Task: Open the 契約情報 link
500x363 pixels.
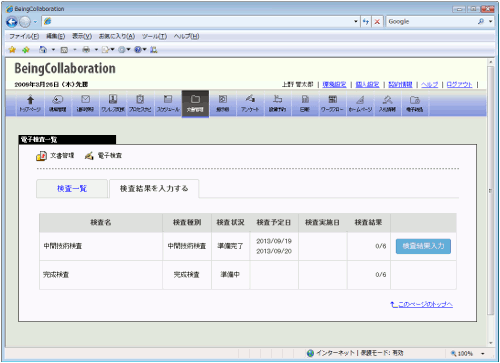Action: click(400, 85)
